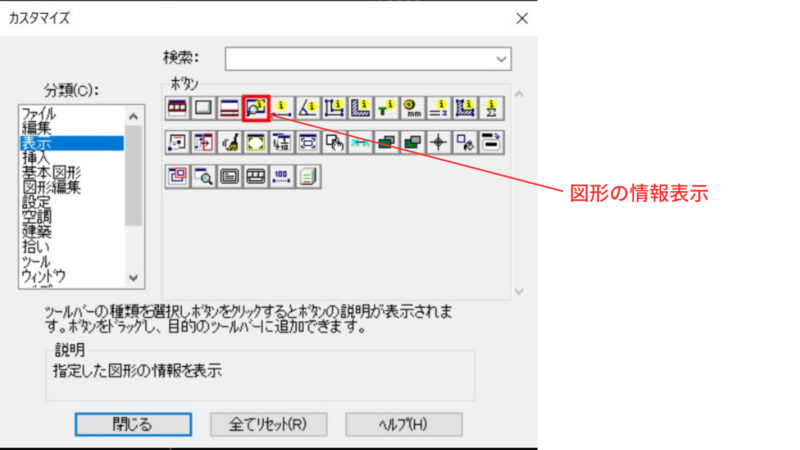The height and width of the screenshot is (450, 800).
Task: Click the yellow frame with white oval icon
Action: tap(256, 142)
